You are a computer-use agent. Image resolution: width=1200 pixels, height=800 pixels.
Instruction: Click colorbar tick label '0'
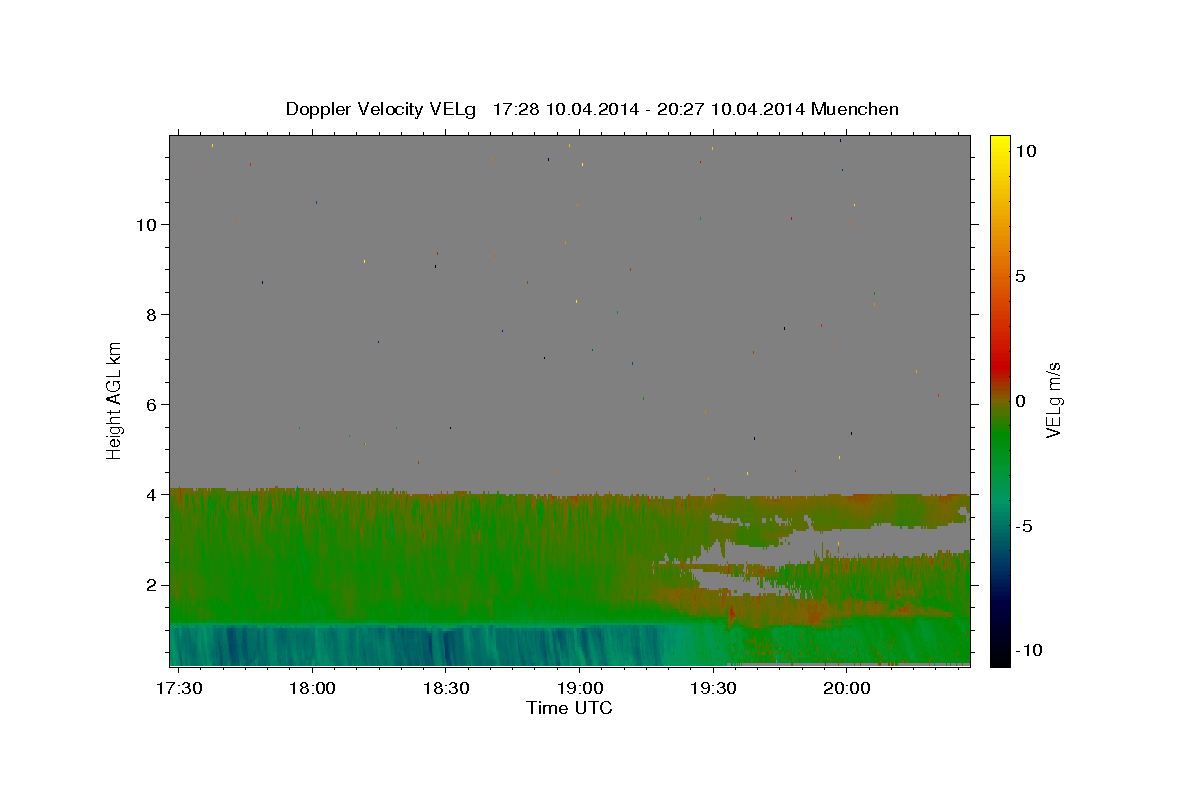point(1020,401)
